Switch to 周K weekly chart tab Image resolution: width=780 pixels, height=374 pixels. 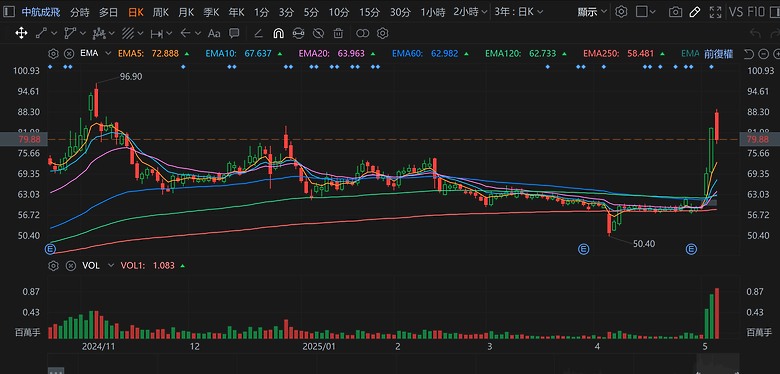pyautogui.click(x=161, y=12)
